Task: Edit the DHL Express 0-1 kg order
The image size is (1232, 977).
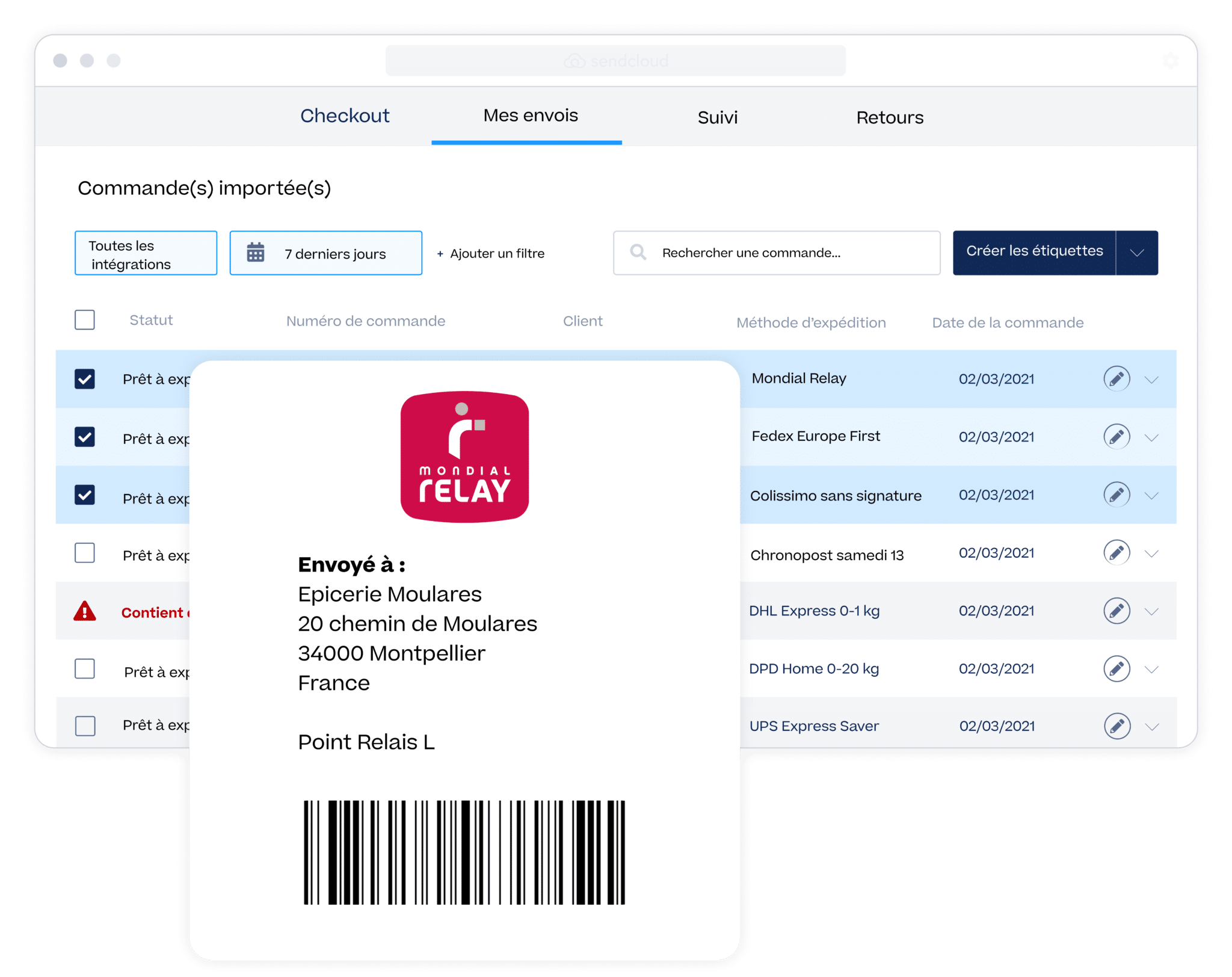Action: click(x=1116, y=611)
